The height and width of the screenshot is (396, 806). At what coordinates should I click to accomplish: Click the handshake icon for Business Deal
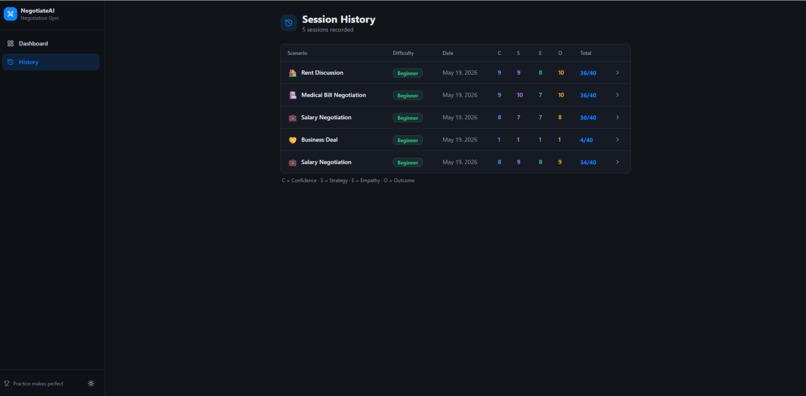point(292,140)
